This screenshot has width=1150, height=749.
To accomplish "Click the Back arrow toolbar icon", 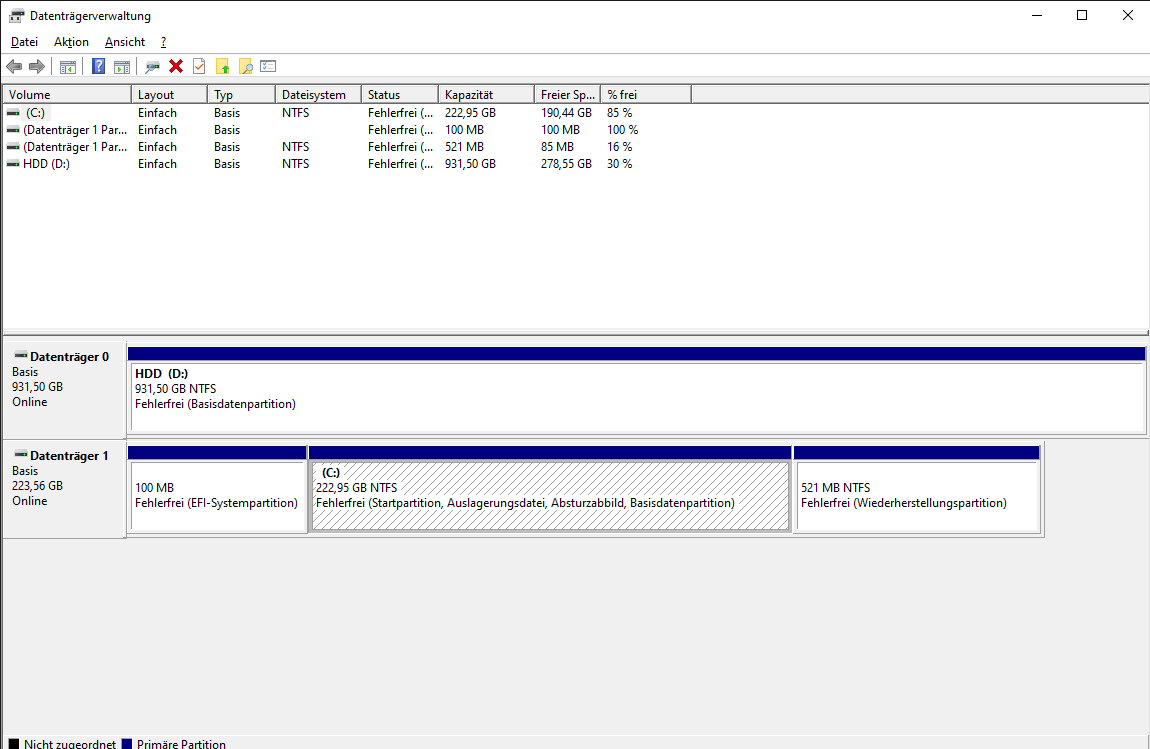I will tap(14, 67).
